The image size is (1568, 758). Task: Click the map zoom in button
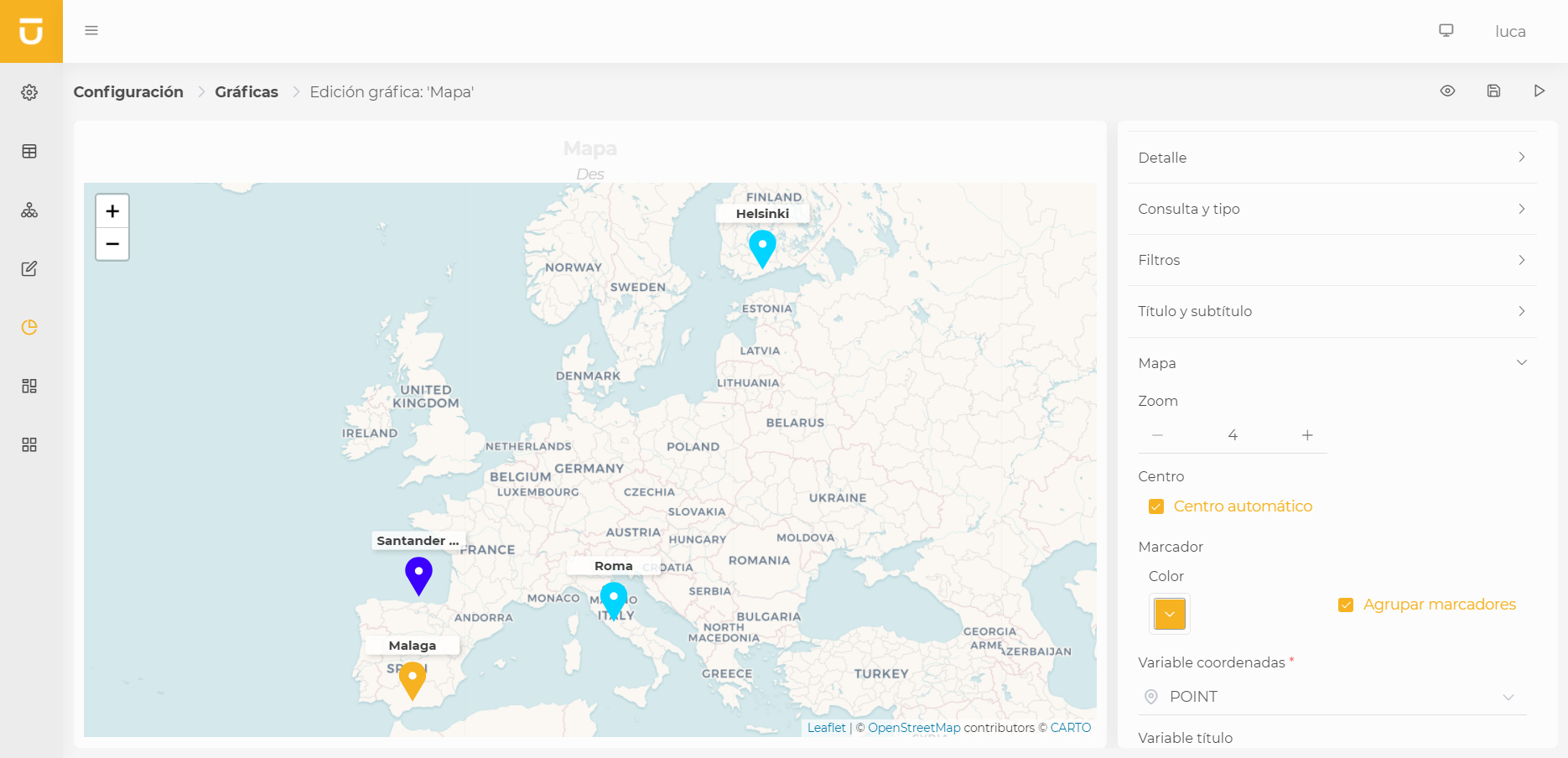[112, 211]
